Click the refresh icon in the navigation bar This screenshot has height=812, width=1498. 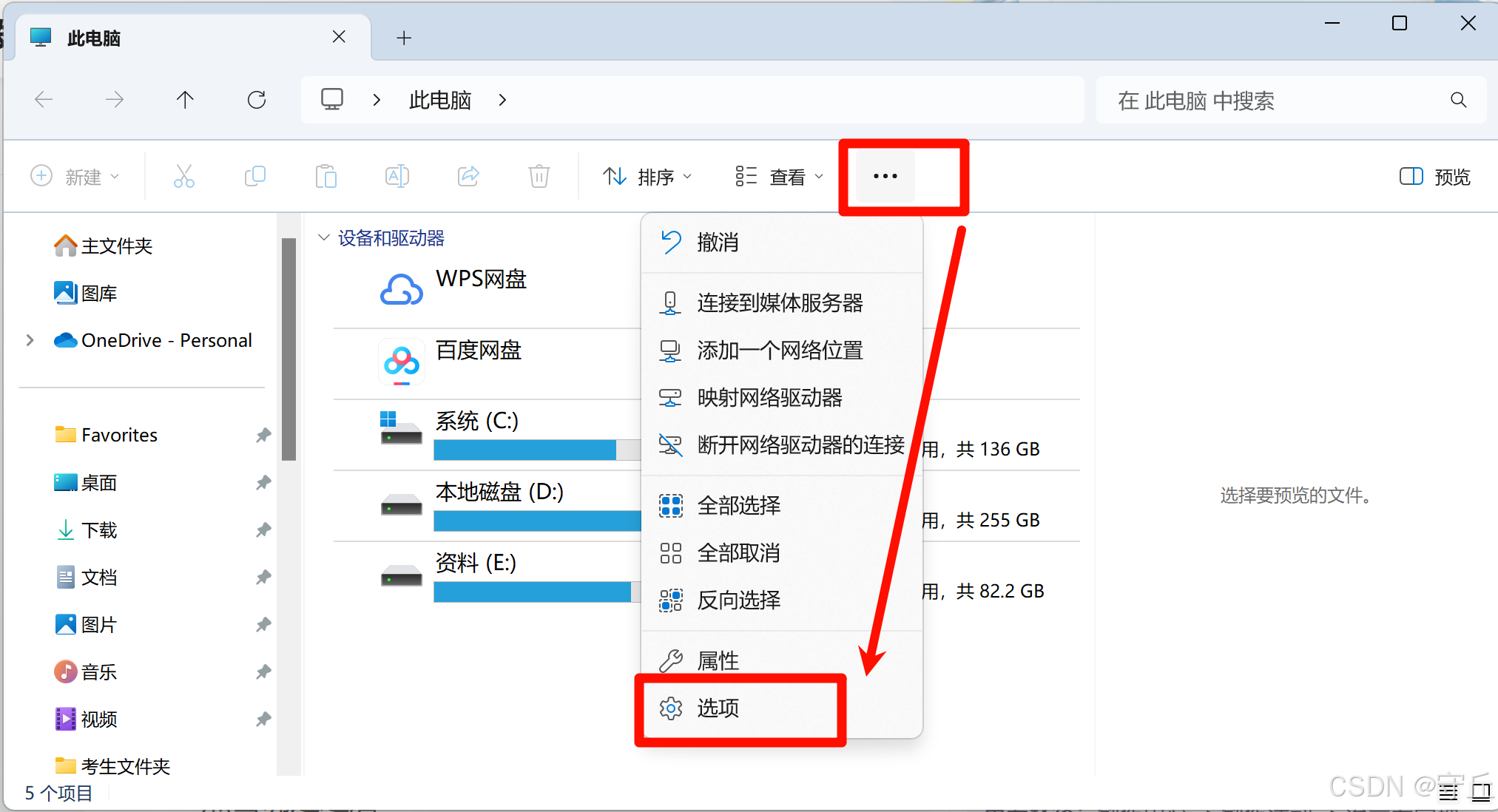point(257,99)
